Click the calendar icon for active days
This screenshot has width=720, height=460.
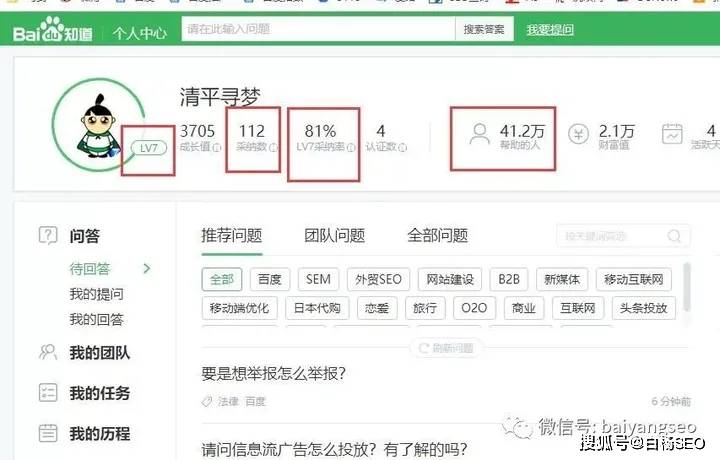(x=672, y=134)
